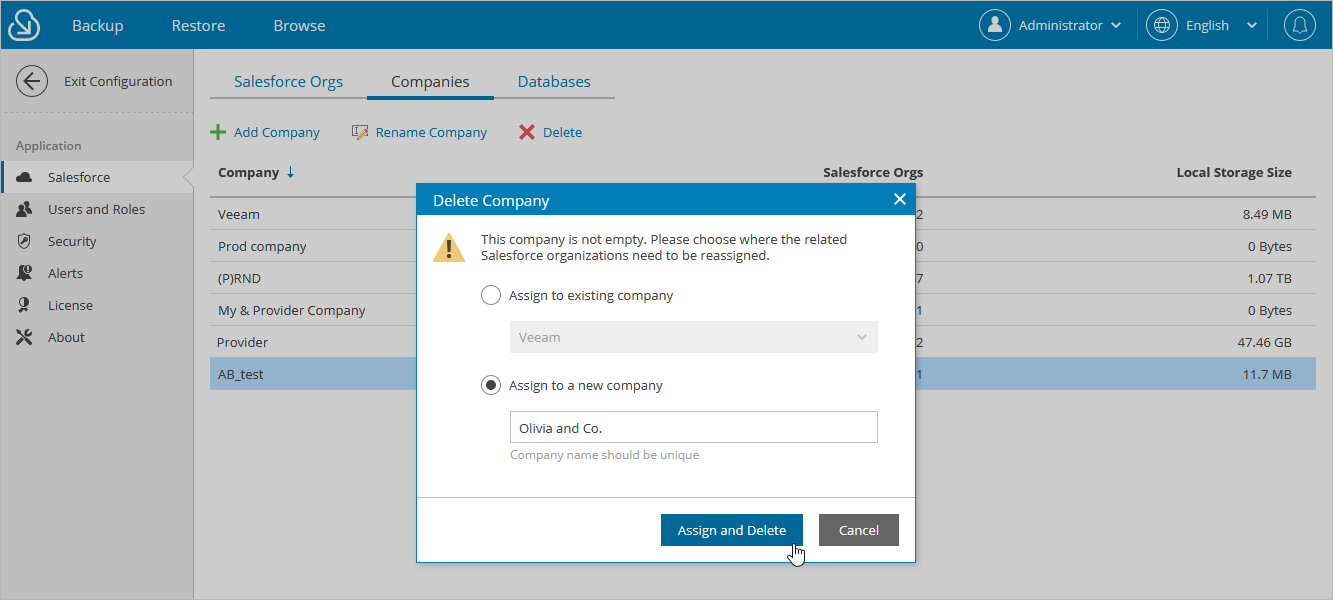1333x600 pixels.
Task: Click the Company column sort arrow
Action: point(291,172)
